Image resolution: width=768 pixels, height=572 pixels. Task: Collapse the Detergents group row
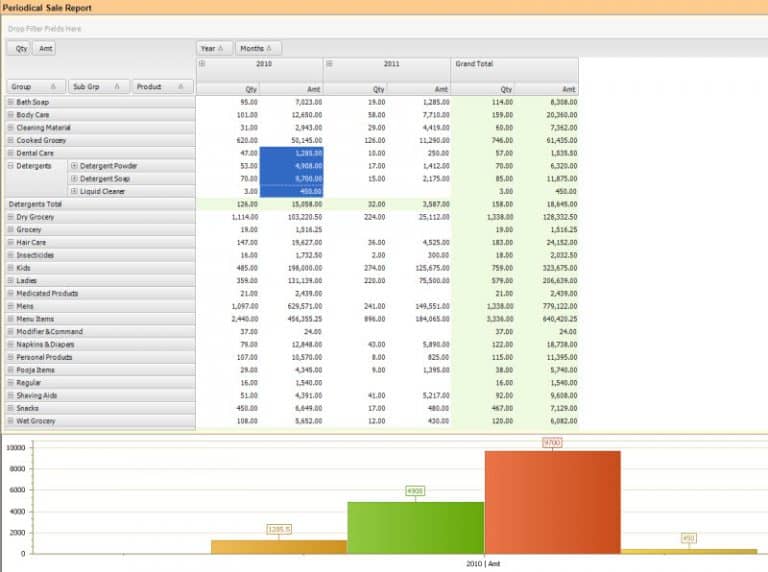pos(11,166)
